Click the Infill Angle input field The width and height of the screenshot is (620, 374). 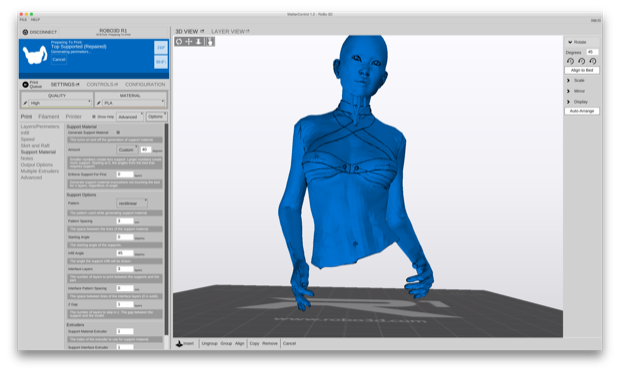coord(125,253)
